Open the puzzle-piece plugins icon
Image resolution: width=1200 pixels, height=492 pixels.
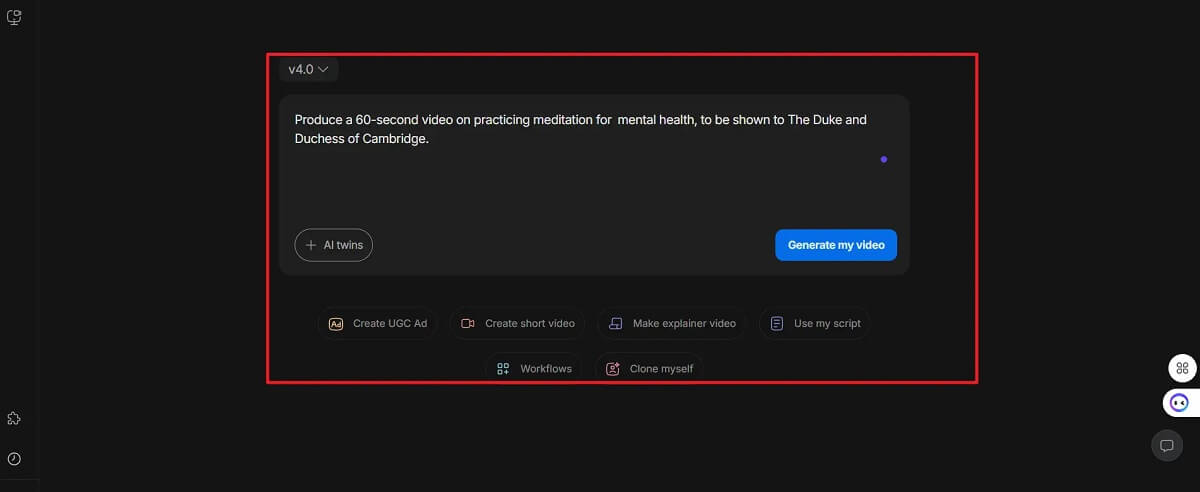[14, 418]
